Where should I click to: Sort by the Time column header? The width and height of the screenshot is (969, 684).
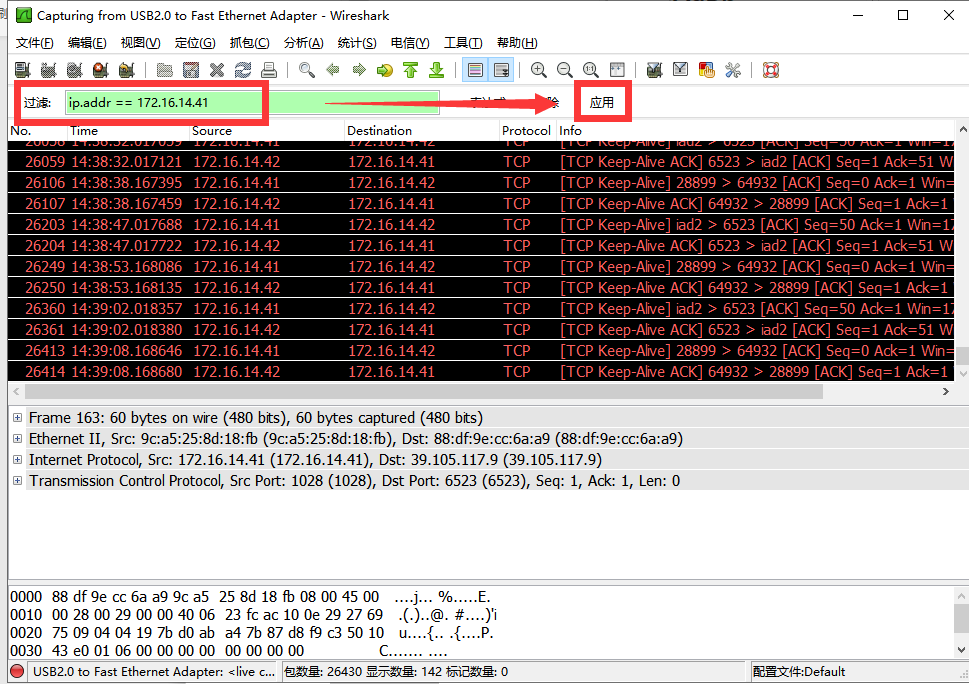tap(128, 131)
